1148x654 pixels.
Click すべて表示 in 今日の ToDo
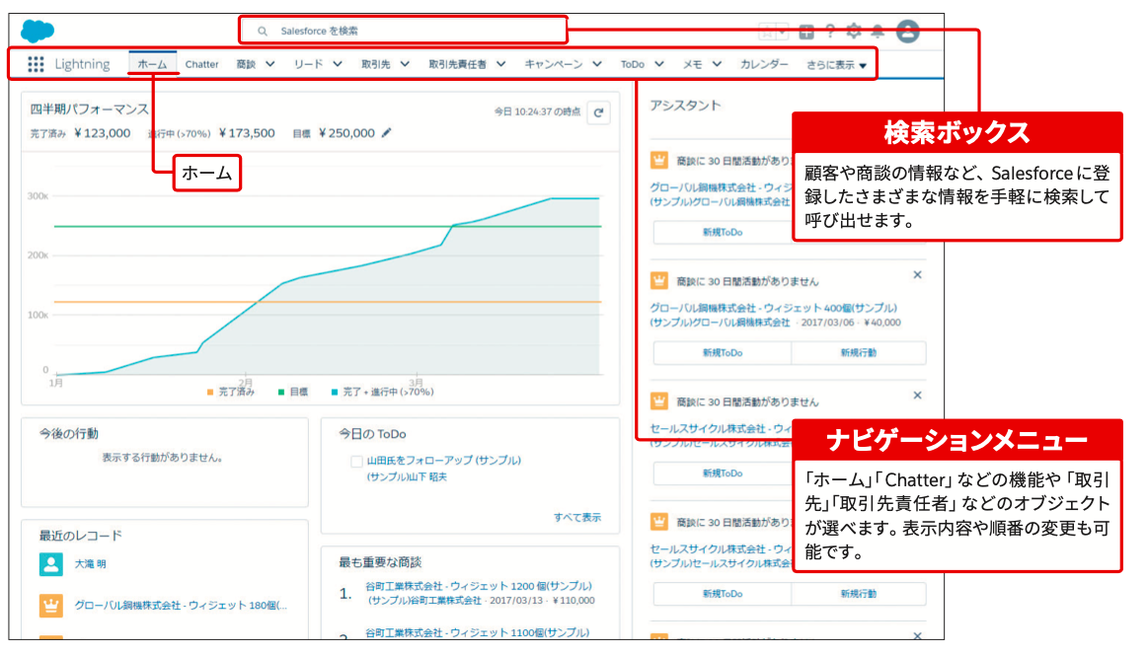point(577,517)
